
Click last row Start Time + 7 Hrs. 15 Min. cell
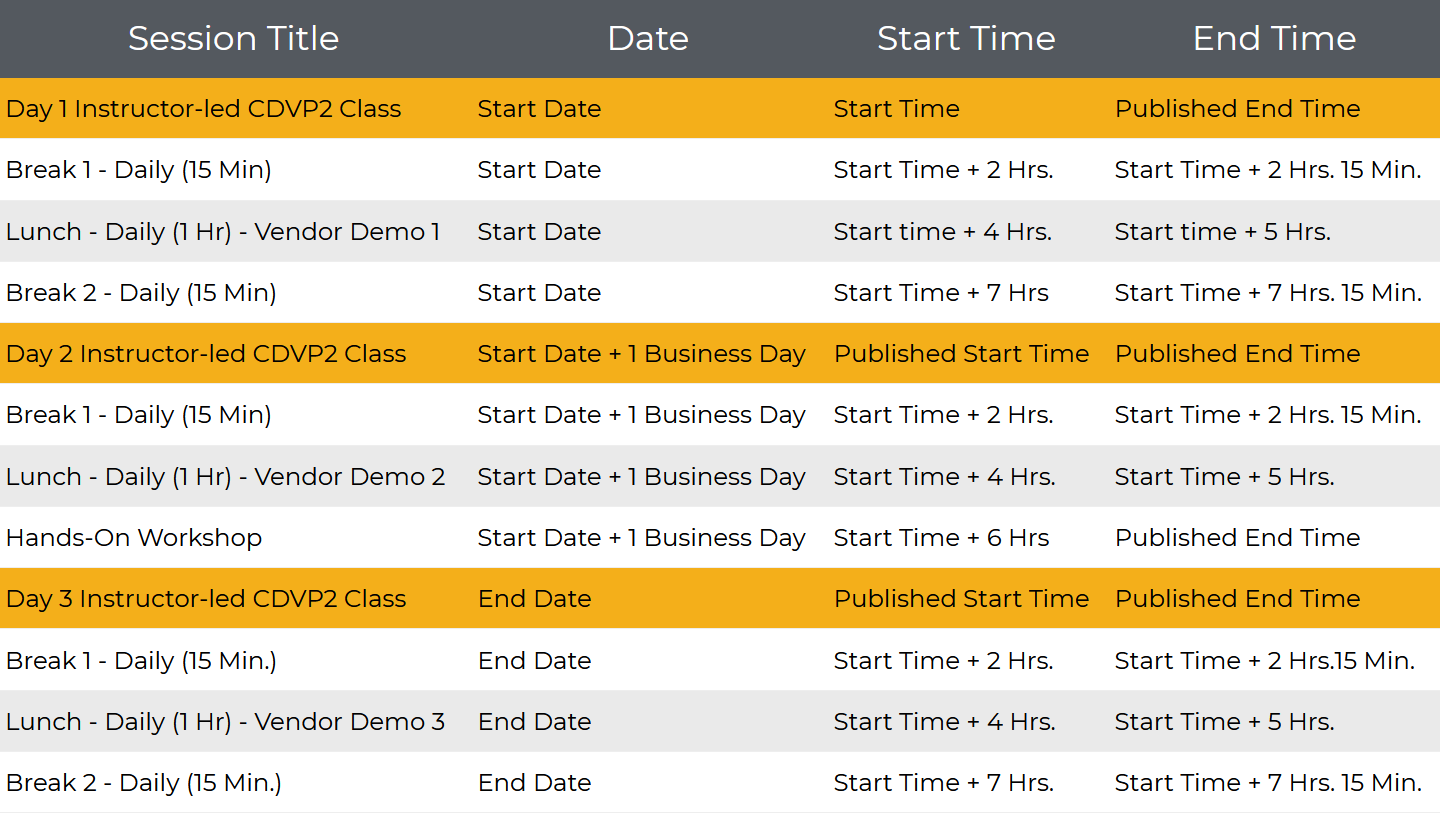1268,782
